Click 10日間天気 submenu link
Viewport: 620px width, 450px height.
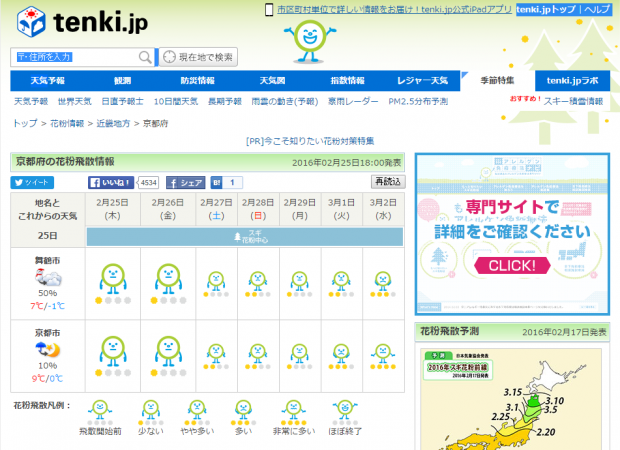[x=176, y=102]
